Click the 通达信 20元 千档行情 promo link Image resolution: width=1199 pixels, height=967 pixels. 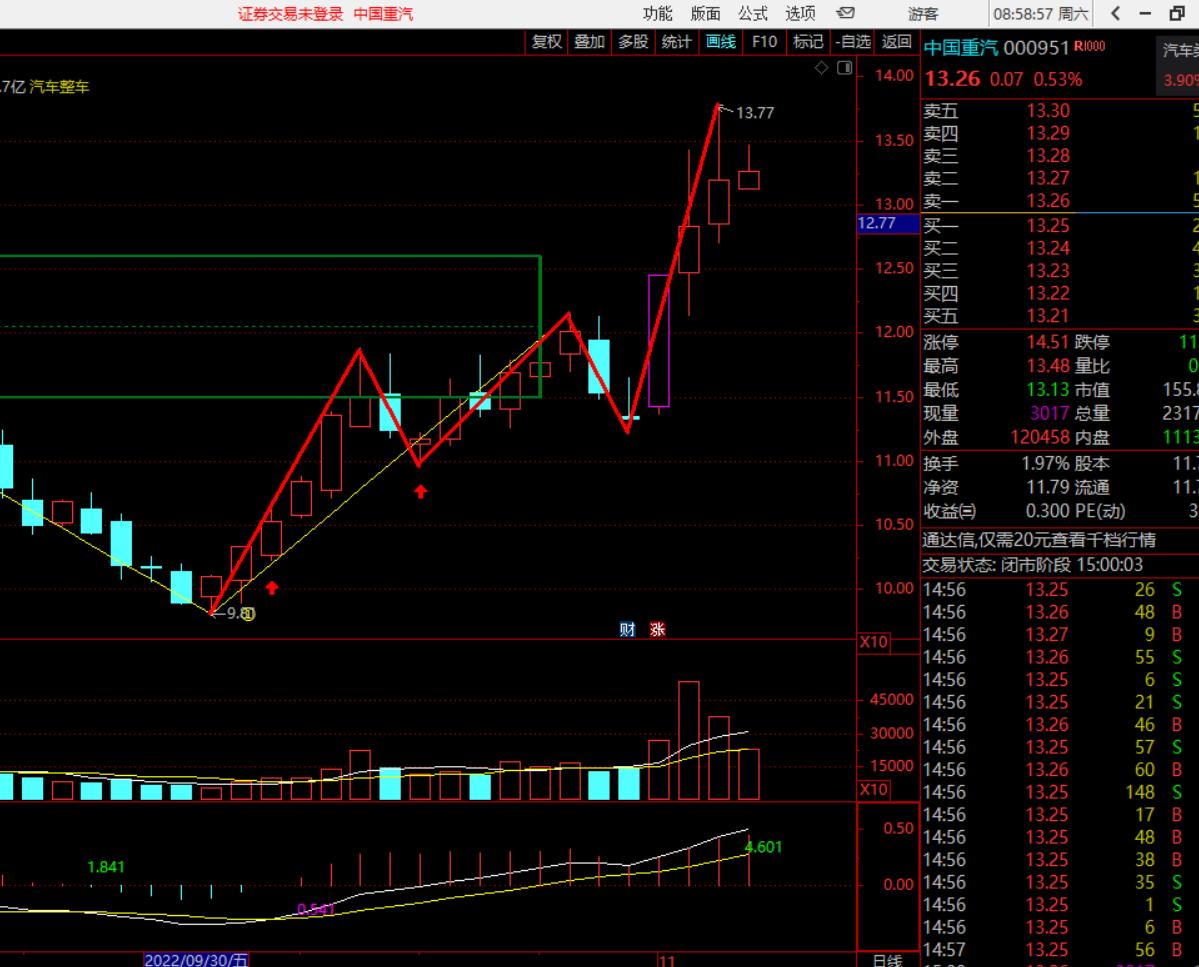pyautogui.click(x=1038, y=540)
